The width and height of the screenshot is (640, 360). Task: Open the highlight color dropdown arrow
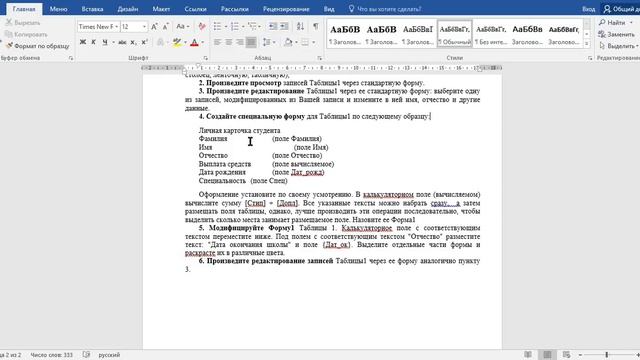click(185, 42)
